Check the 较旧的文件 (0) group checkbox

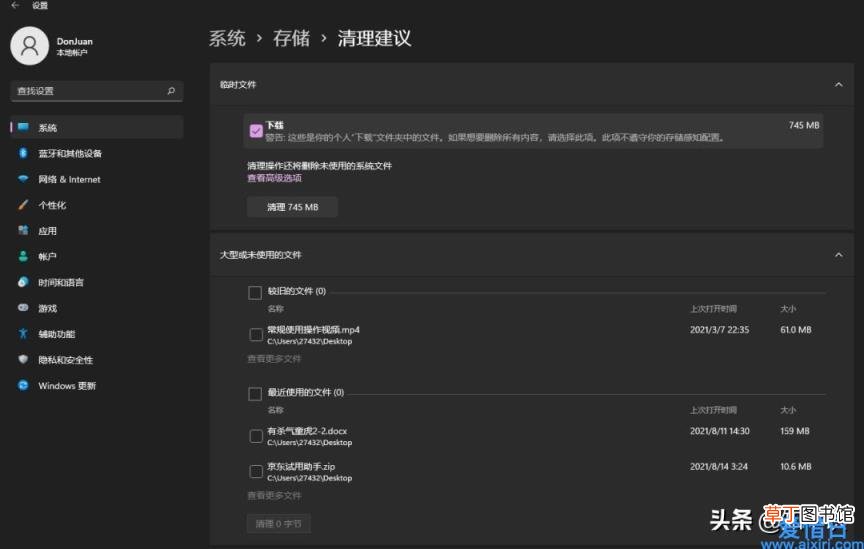point(255,292)
